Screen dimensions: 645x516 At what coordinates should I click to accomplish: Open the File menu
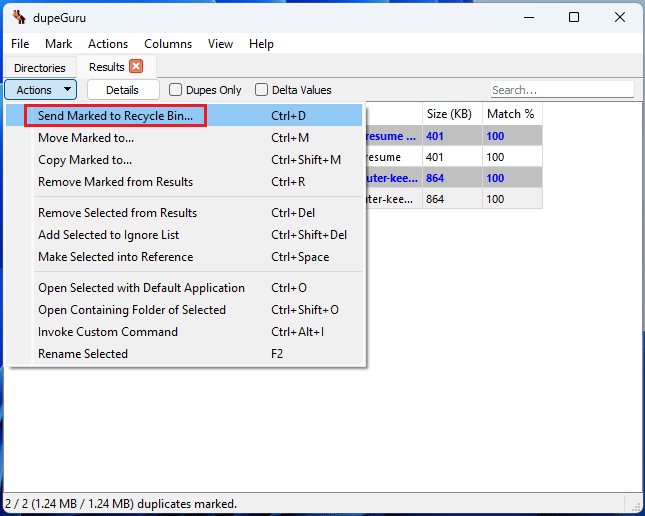pyautogui.click(x=20, y=44)
